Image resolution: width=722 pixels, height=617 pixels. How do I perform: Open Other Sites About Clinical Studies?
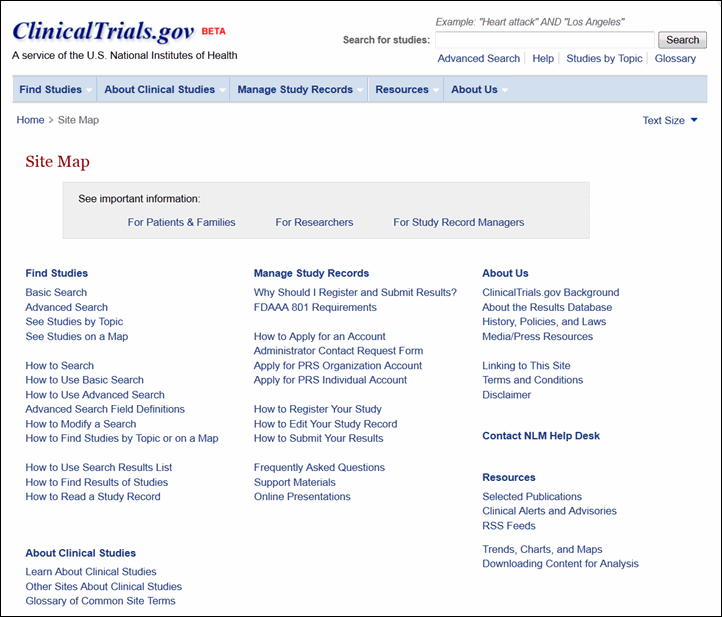point(104,586)
